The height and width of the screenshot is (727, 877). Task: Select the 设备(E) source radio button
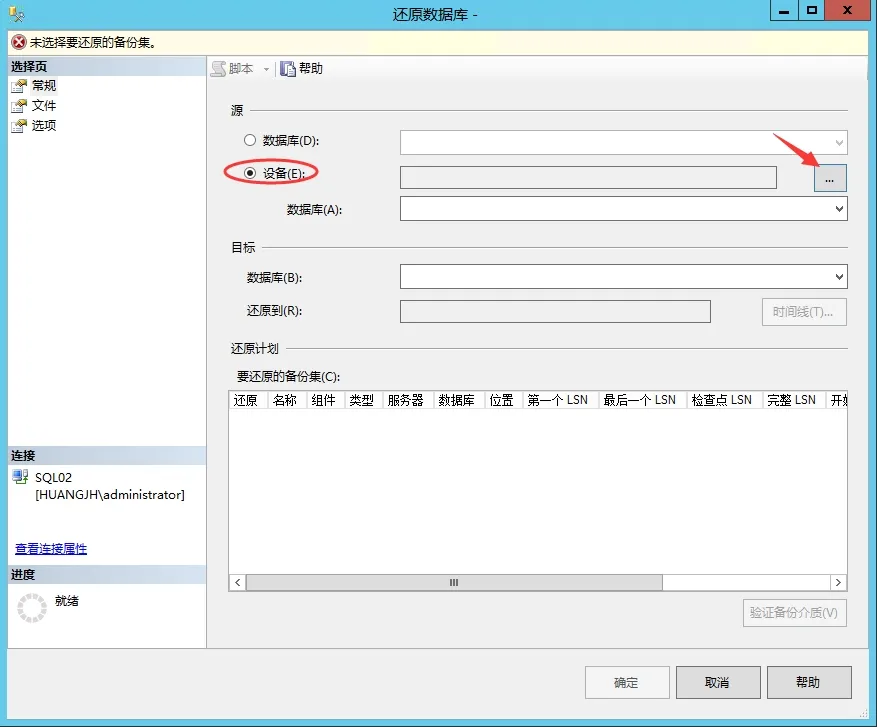(x=250, y=173)
